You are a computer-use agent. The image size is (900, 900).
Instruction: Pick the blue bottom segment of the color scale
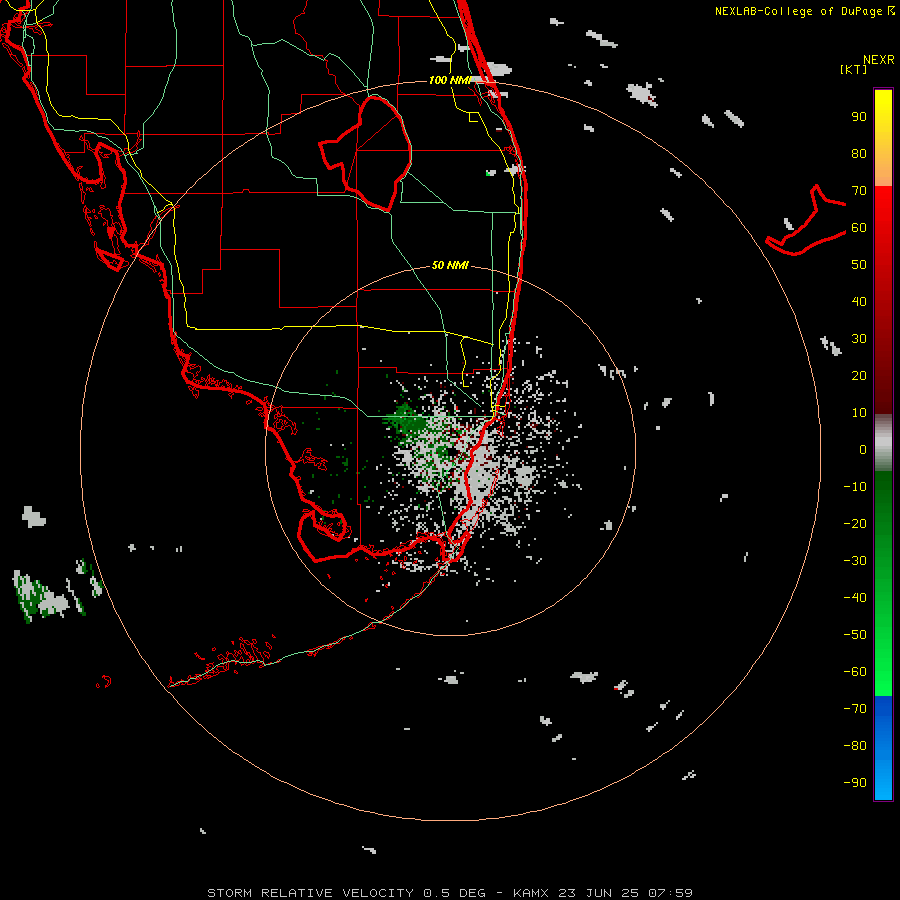coord(883,748)
